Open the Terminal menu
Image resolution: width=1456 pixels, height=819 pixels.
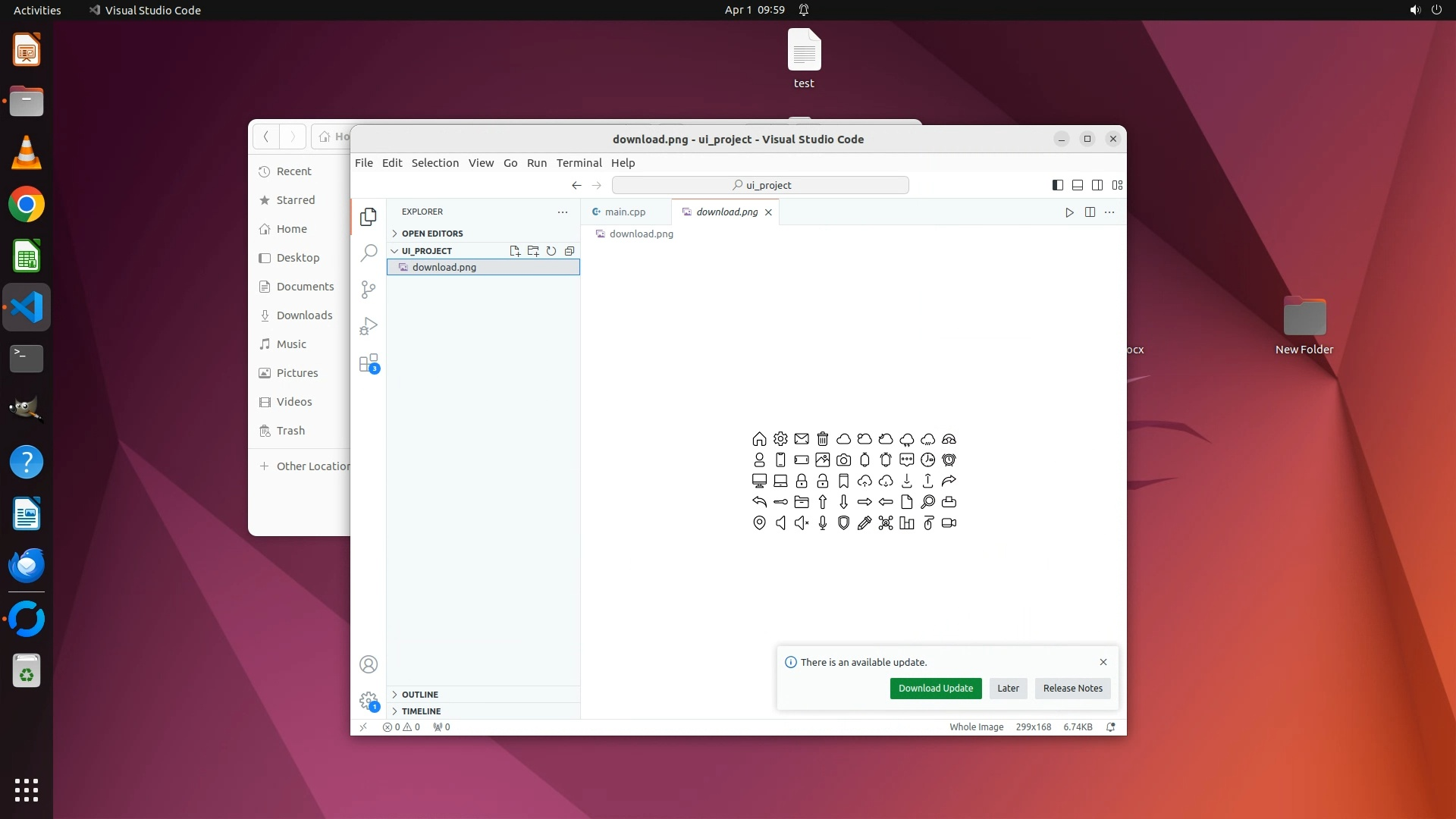[x=579, y=163]
